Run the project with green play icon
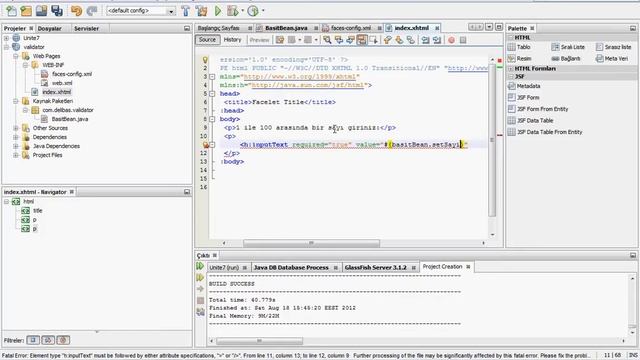This screenshot has width=640, height=360. tap(218, 11)
